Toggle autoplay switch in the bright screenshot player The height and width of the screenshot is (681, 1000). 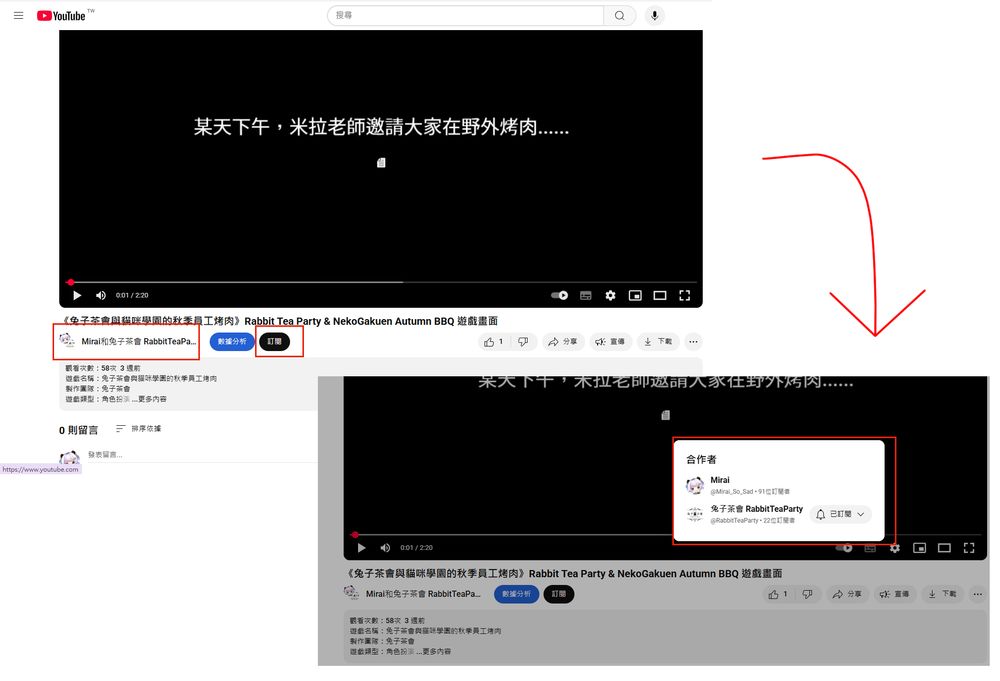tap(559, 295)
